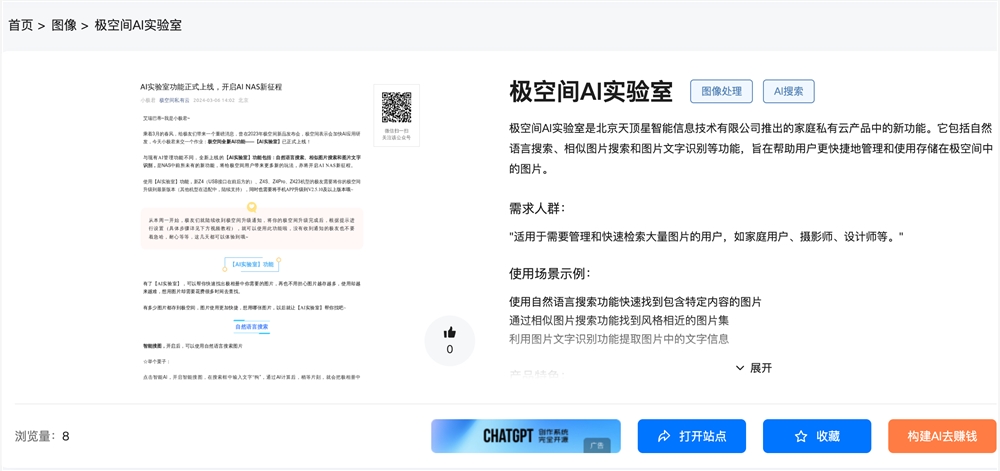1000x471 pixels.
Task: Open the ChatGPT 创作系统 ad banner
Action: (x=526, y=436)
